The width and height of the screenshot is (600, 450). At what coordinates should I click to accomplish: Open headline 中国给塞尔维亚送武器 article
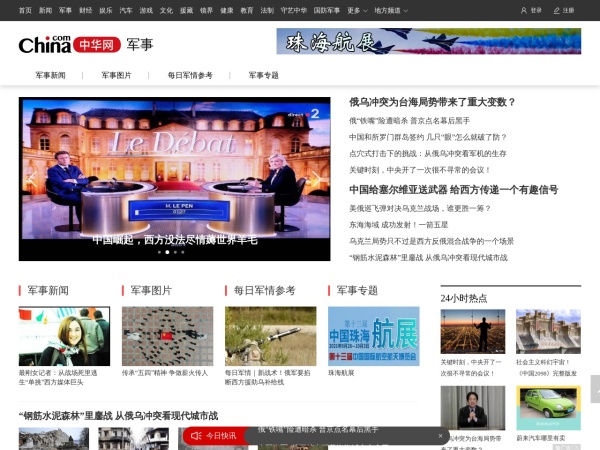click(453, 189)
